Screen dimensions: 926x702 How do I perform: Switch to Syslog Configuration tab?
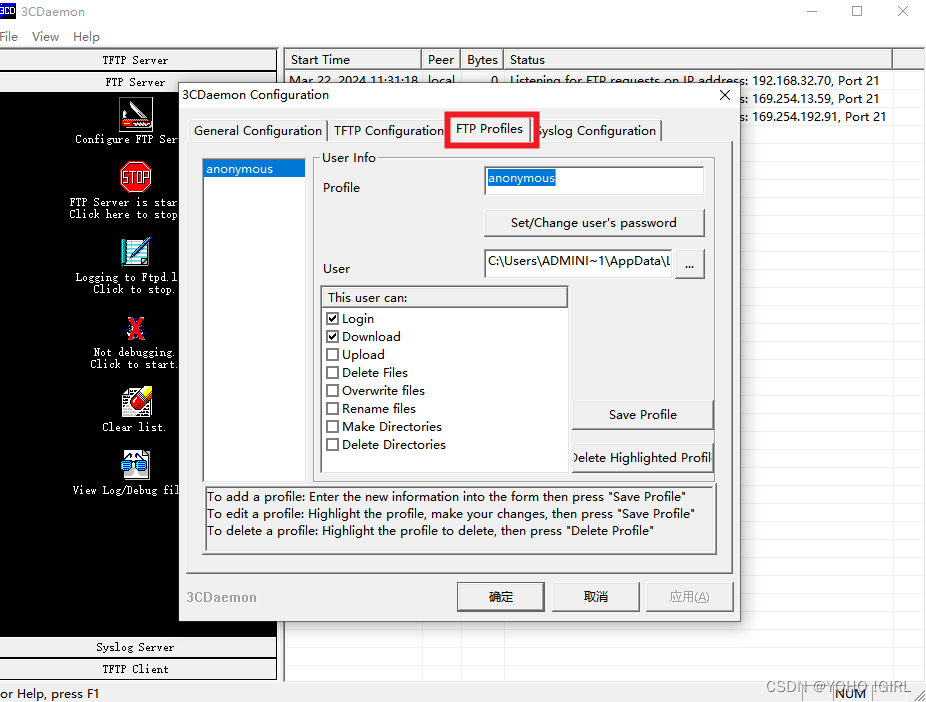pos(597,130)
